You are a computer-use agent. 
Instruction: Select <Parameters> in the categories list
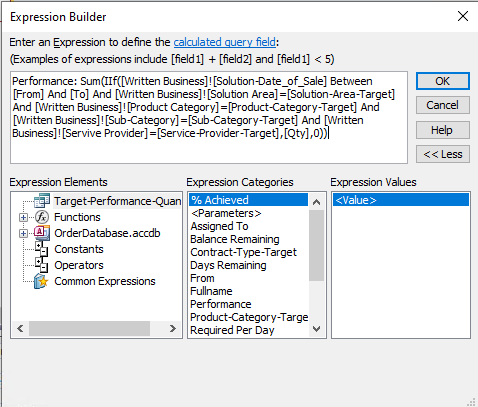coord(226,213)
